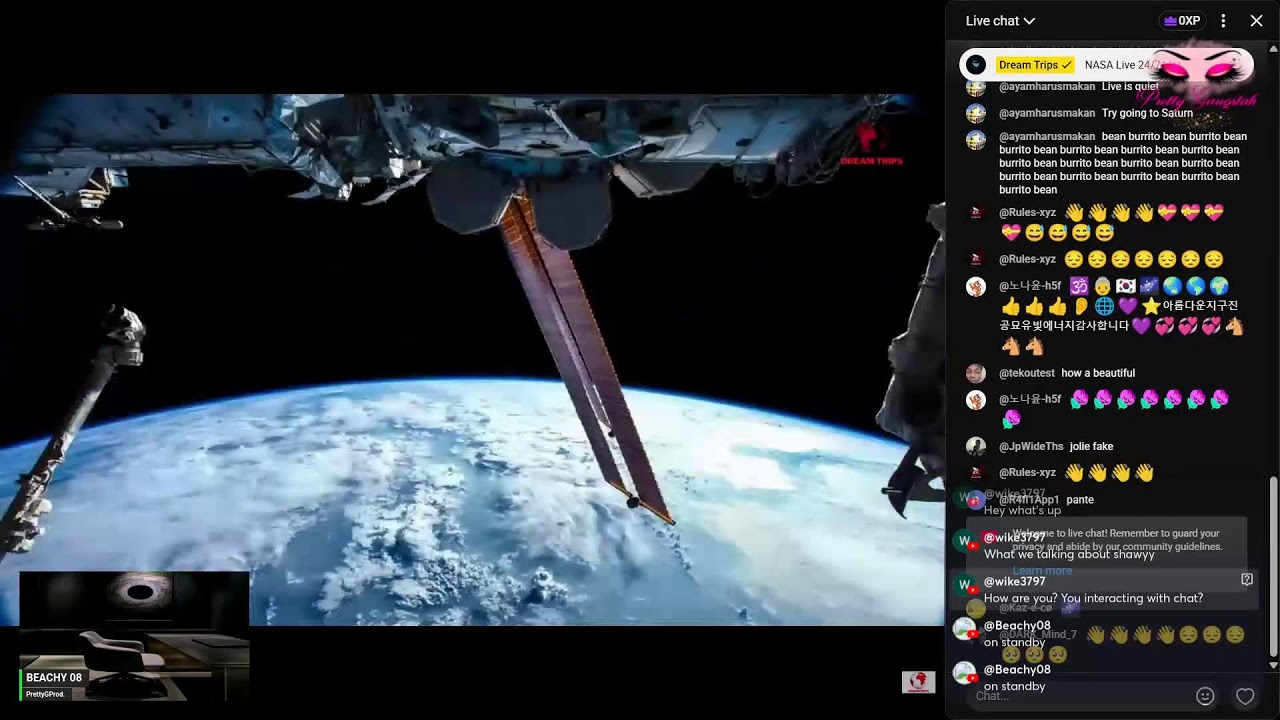The image size is (1280, 720).
Task: Click the space station video stream
Action: click(472, 360)
